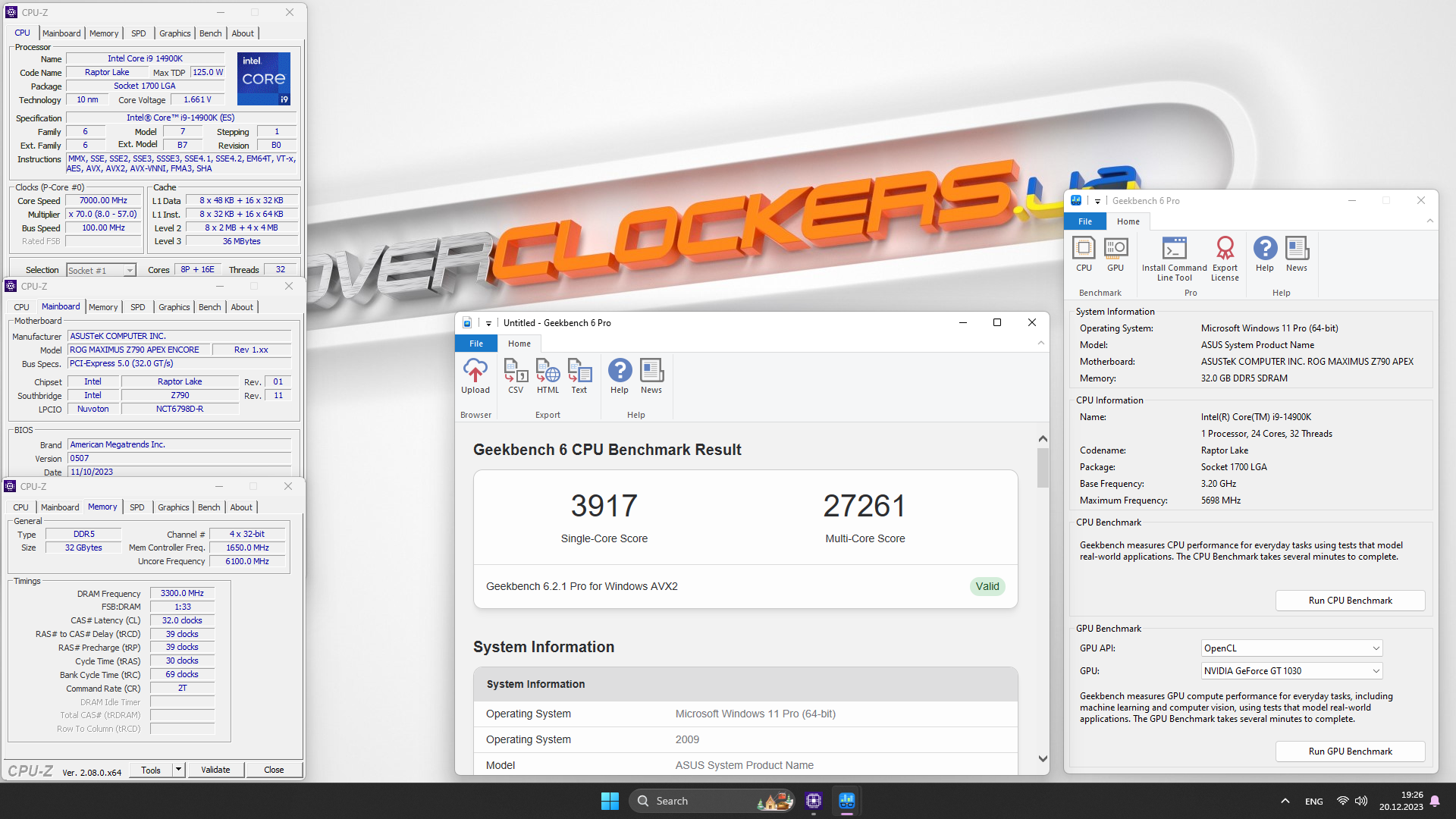The image size is (1456, 819).
Task: Open quick access dropdown in Geekbench 6 Pro title bar
Action: click(1097, 201)
